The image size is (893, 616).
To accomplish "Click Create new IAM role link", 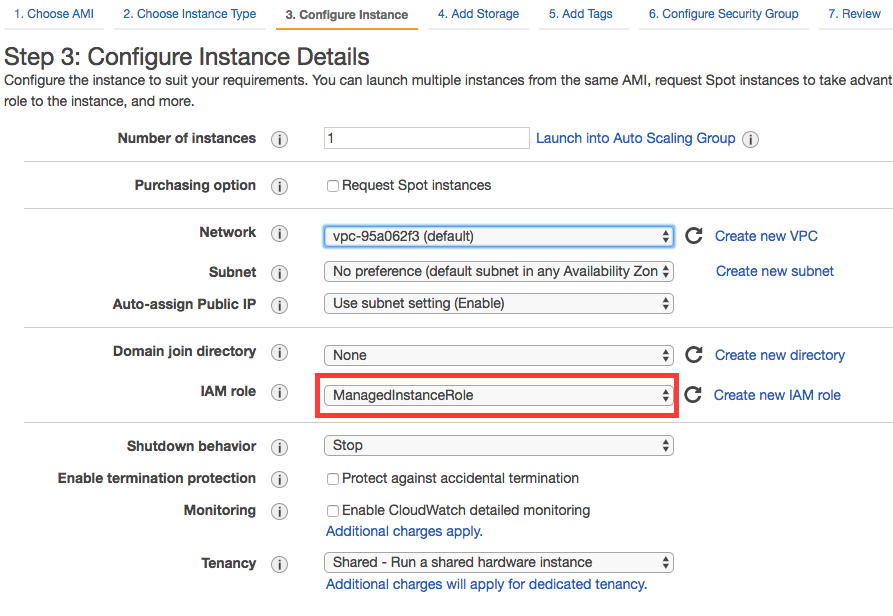I will (777, 395).
